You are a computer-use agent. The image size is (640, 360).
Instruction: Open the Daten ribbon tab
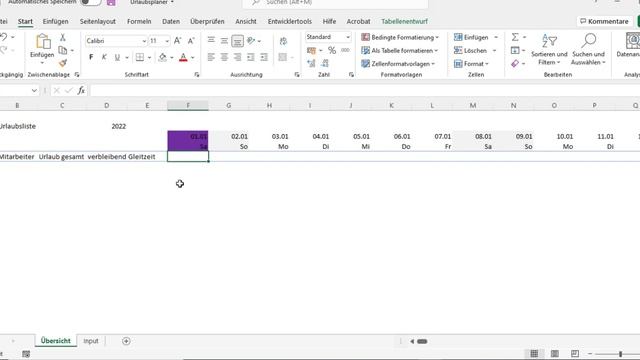171,21
